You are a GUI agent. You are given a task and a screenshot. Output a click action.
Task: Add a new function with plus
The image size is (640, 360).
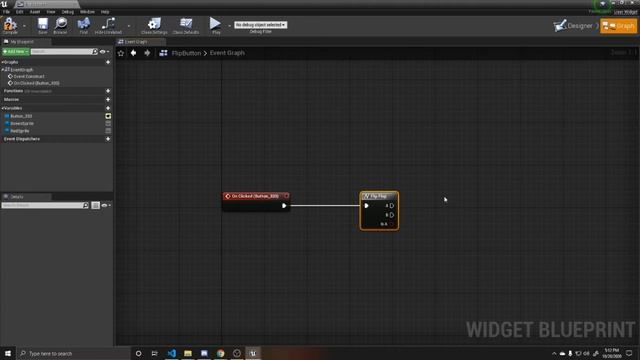point(108,91)
